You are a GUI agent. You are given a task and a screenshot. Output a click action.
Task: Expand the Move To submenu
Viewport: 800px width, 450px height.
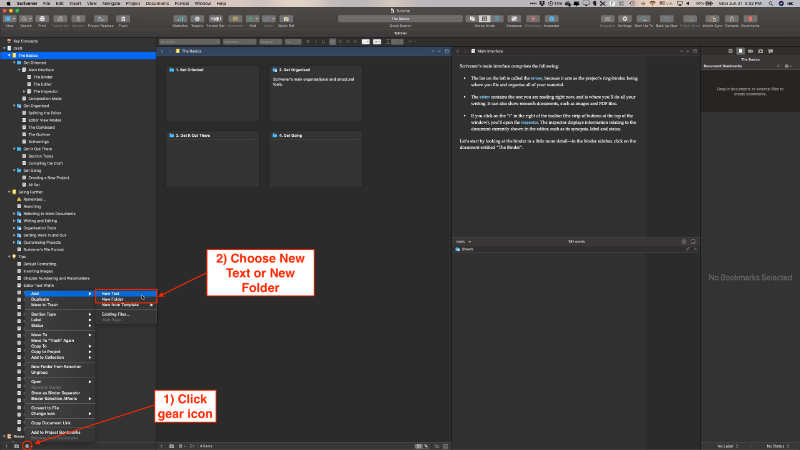click(x=60, y=335)
